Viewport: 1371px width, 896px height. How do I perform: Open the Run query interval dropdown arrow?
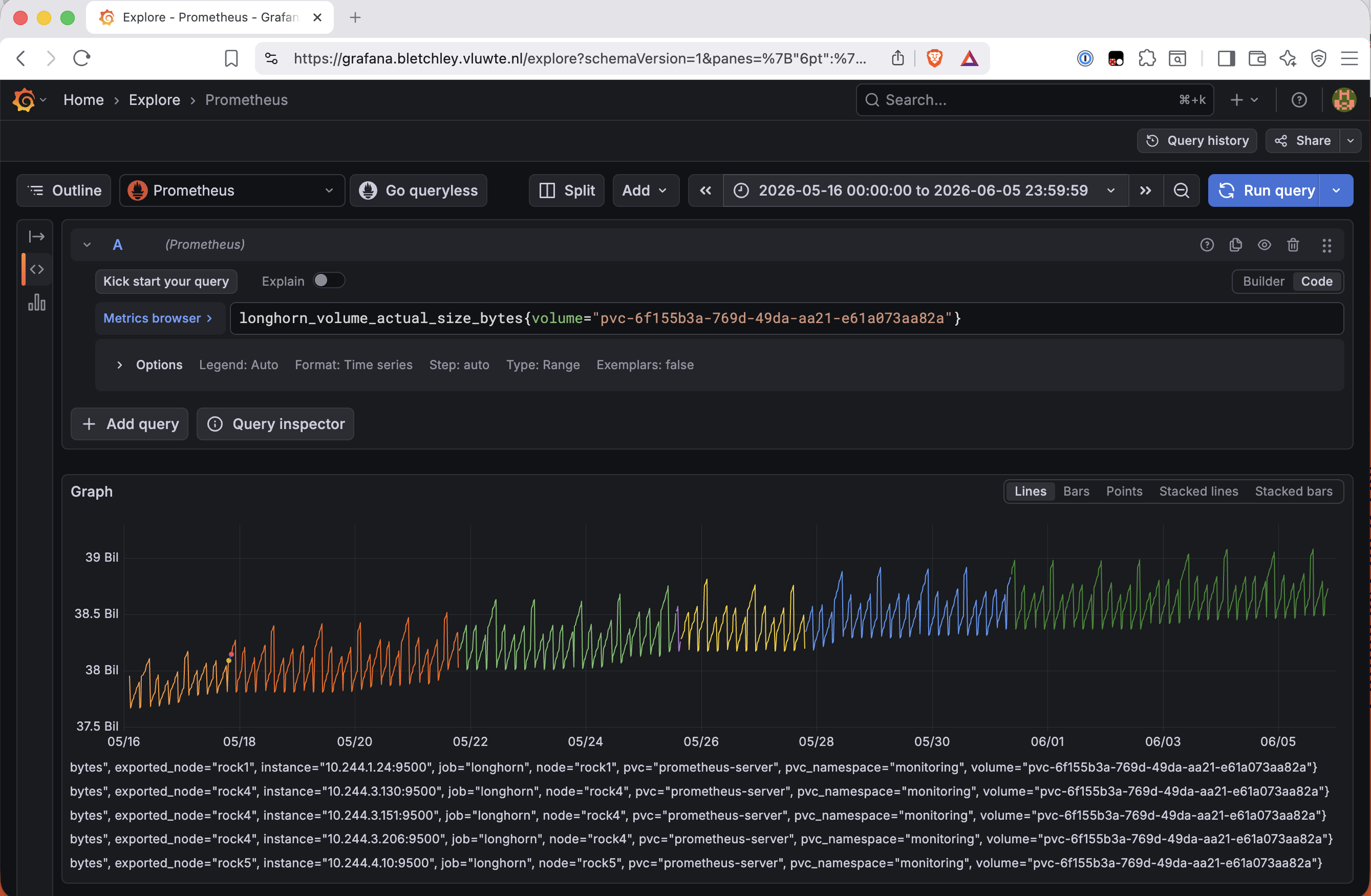tap(1336, 191)
